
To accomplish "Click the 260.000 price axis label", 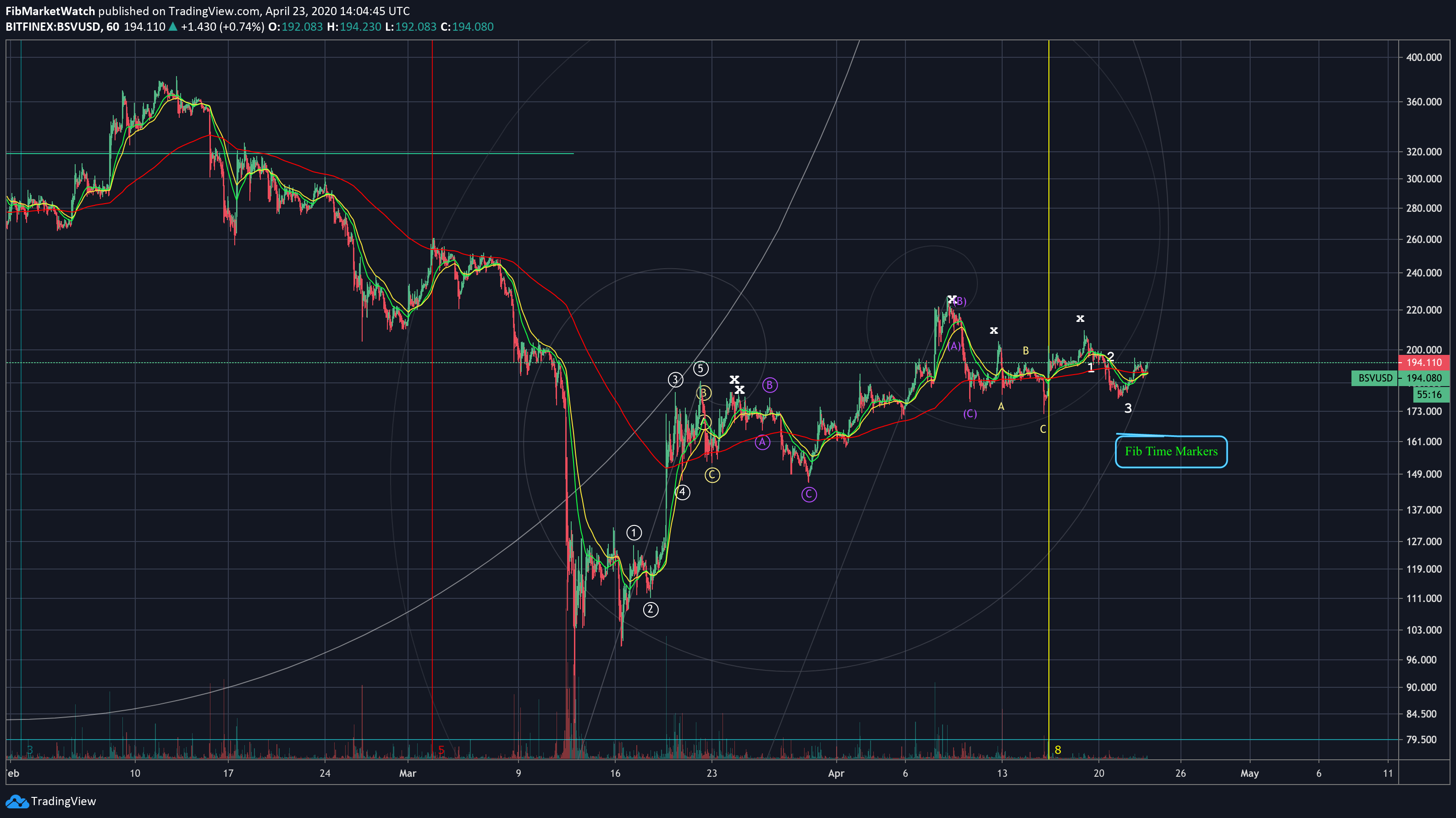I will pos(1424,239).
